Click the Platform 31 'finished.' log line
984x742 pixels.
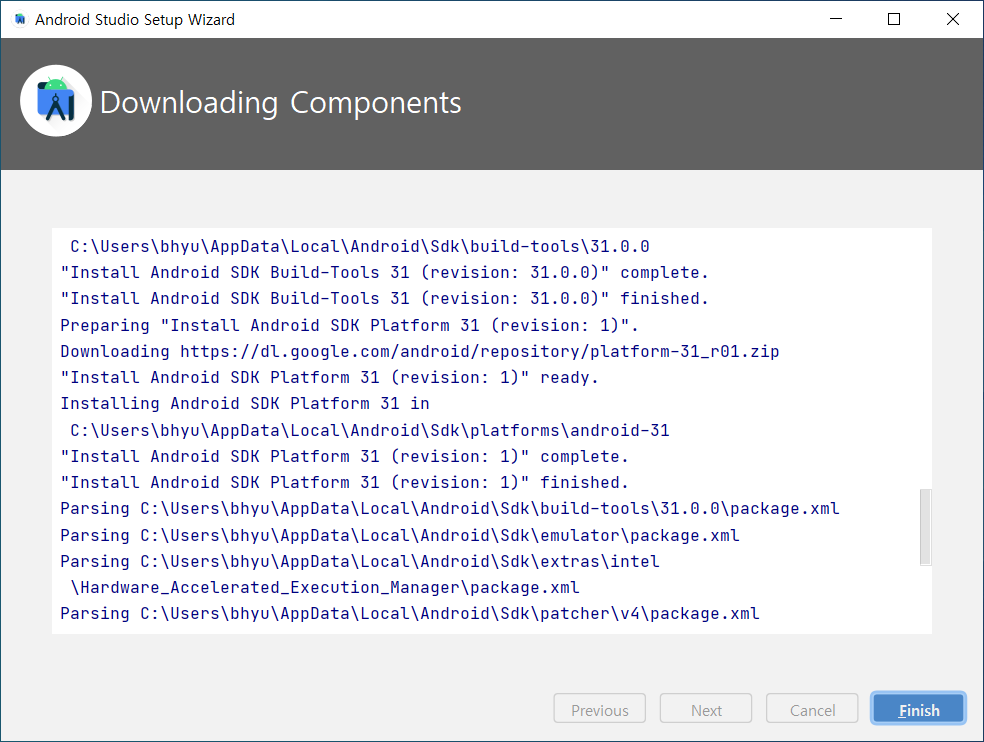[x=345, y=483]
